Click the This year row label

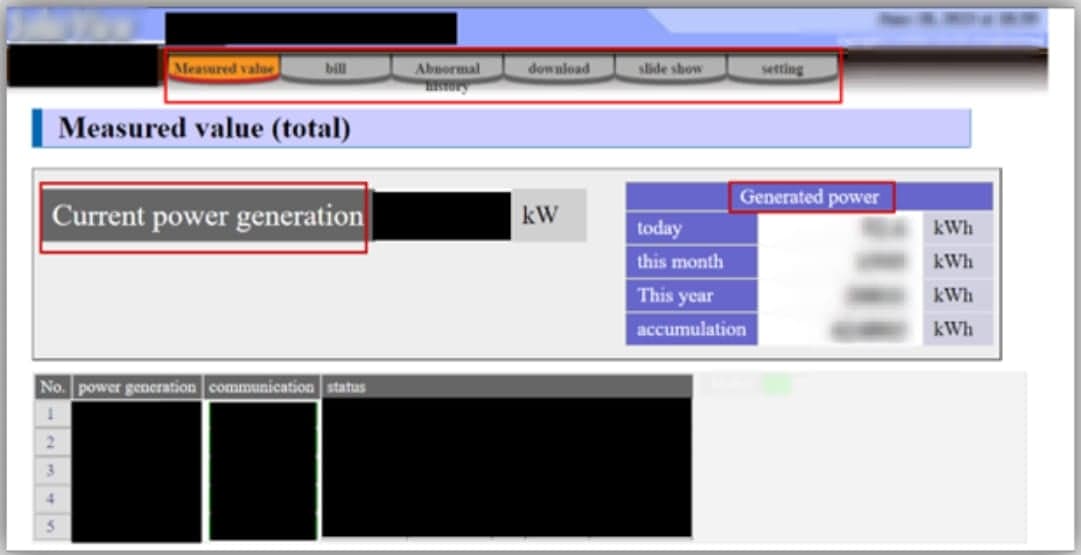[690, 295]
